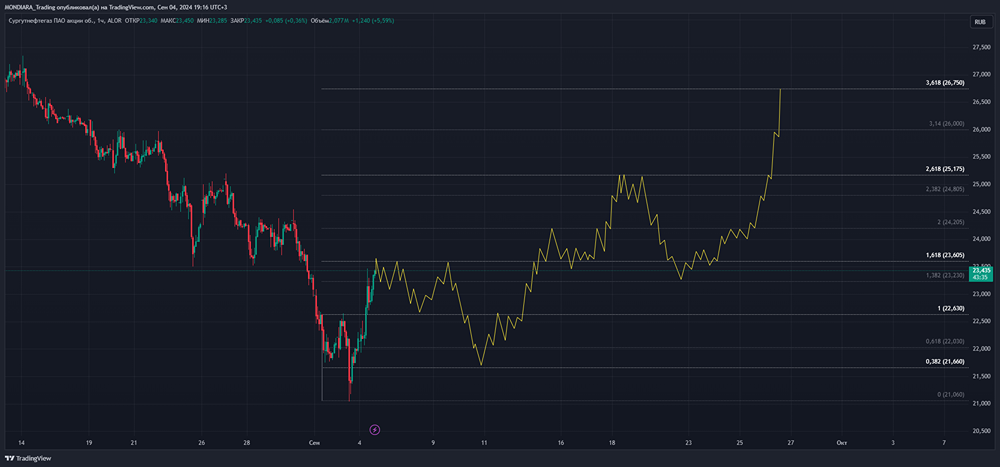Click the 27,500 price axis label
Screen dimensions: 1000x467
[x=981, y=48]
